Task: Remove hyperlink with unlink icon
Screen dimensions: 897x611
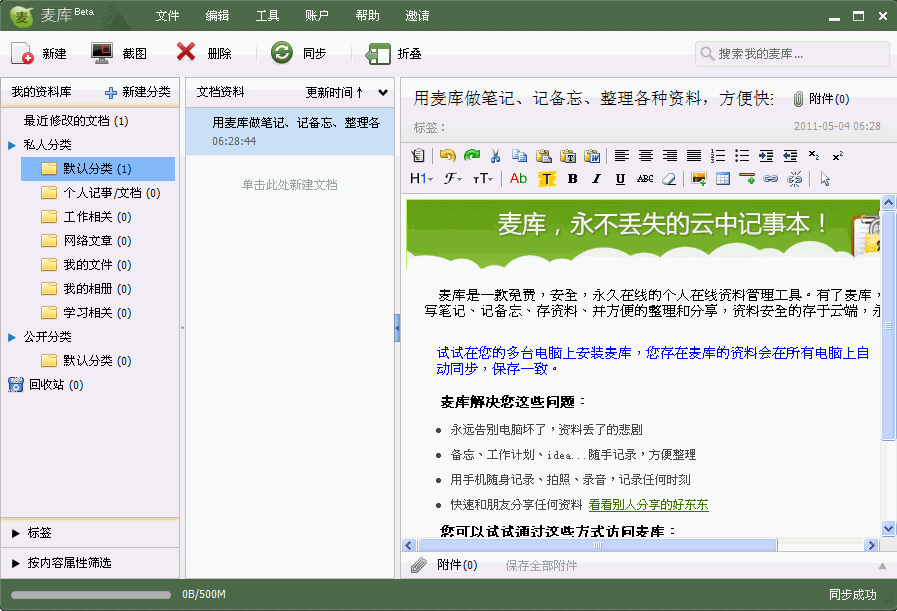Action: click(795, 179)
